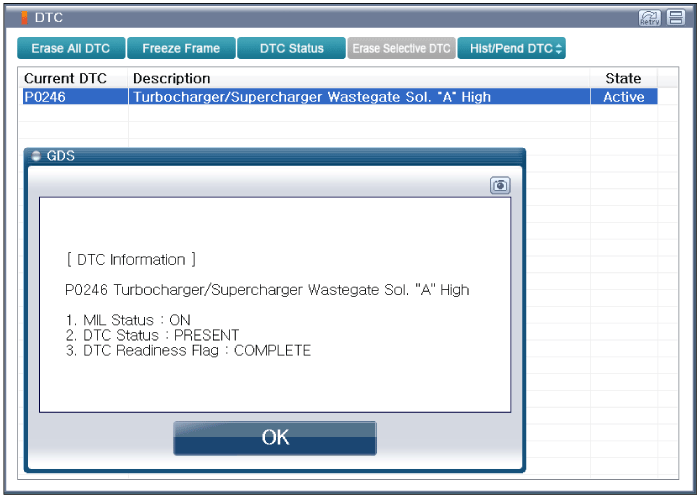Select P0246 code cell

coord(75,97)
